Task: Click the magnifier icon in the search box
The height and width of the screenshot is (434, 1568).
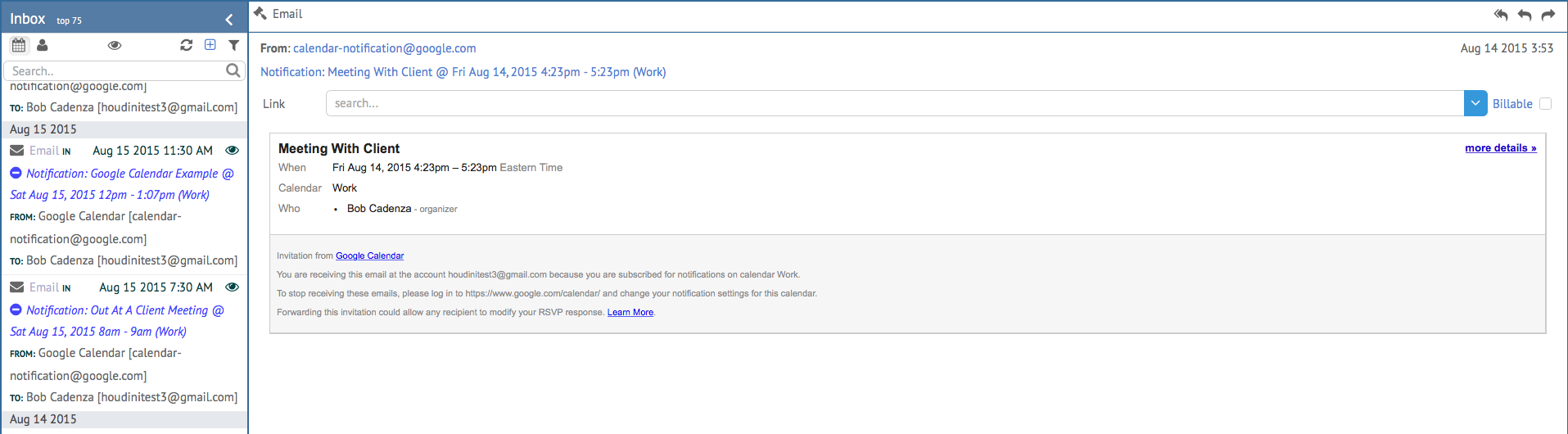Action: tap(233, 70)
